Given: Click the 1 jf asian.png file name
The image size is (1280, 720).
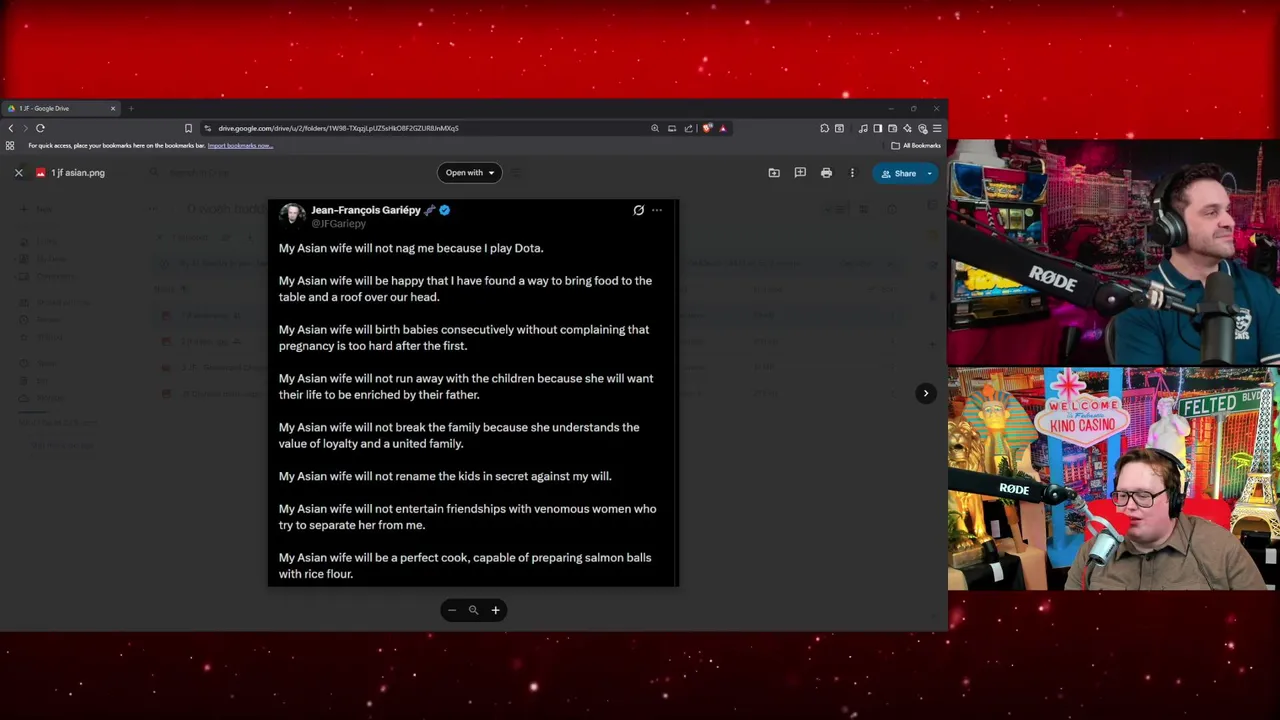Looking at the screenshot, I should pyautogui.click(x=78, y=173).
